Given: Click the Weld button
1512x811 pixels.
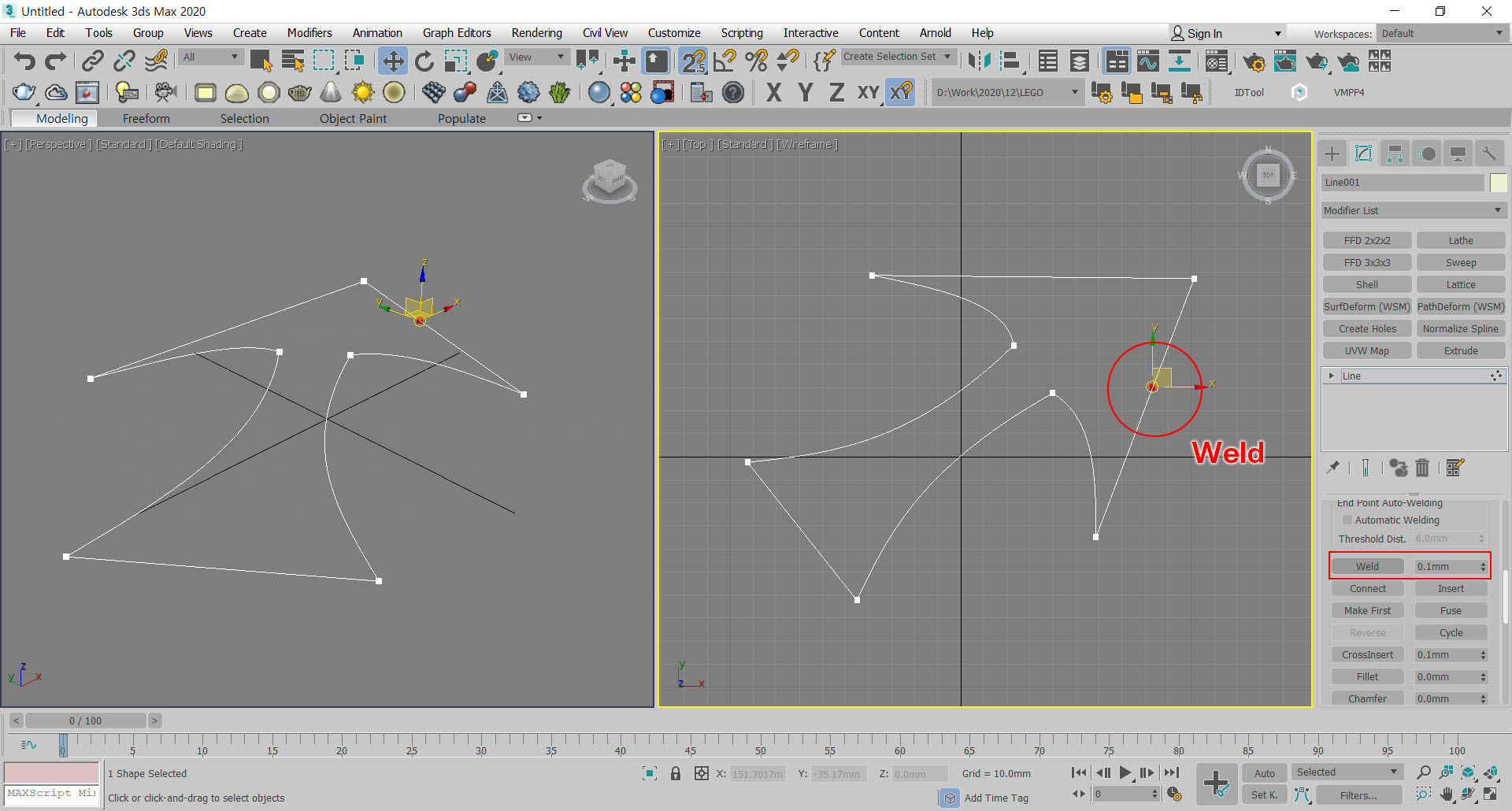Looking at the screenshot, I should pos(1367,566).
